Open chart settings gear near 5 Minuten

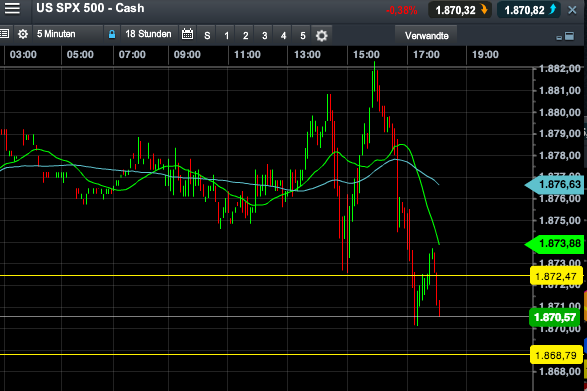23,34
